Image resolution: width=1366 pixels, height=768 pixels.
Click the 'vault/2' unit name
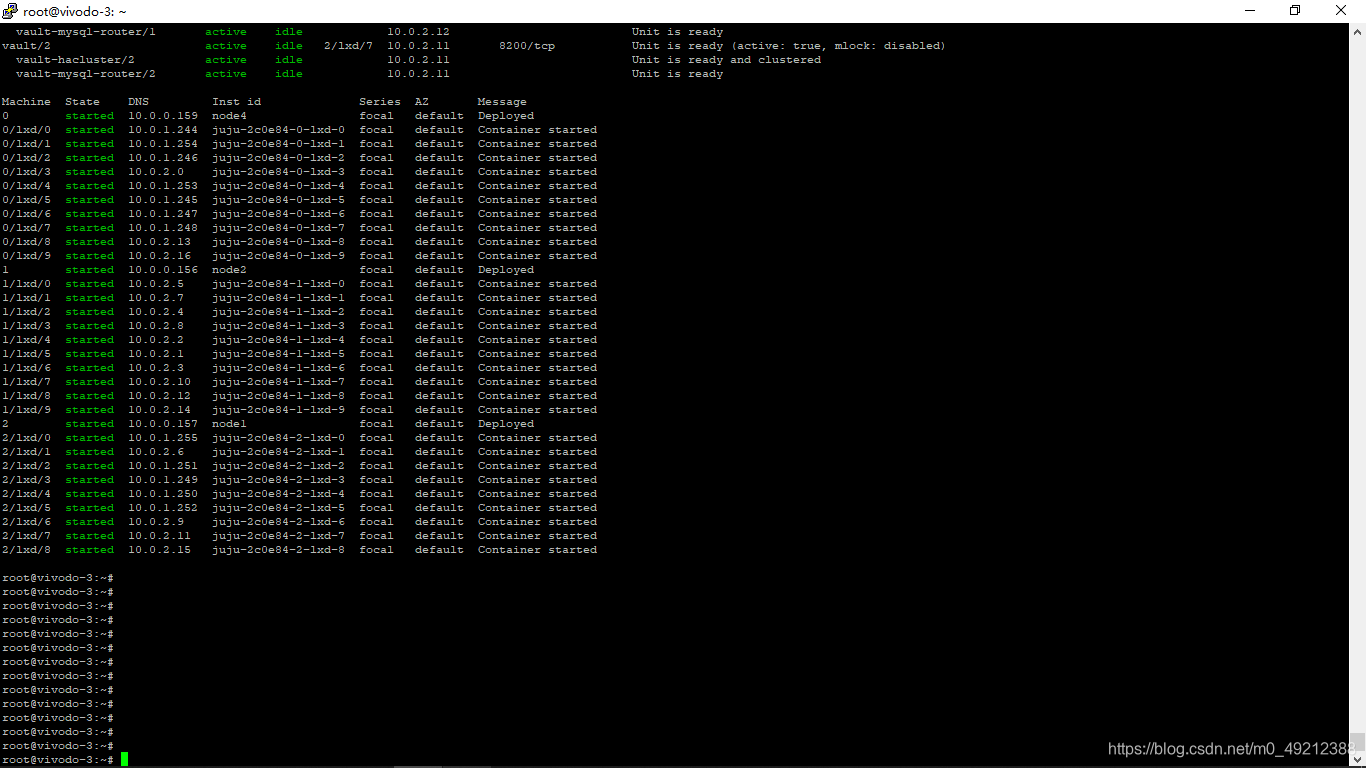click(x=26, y=46)
